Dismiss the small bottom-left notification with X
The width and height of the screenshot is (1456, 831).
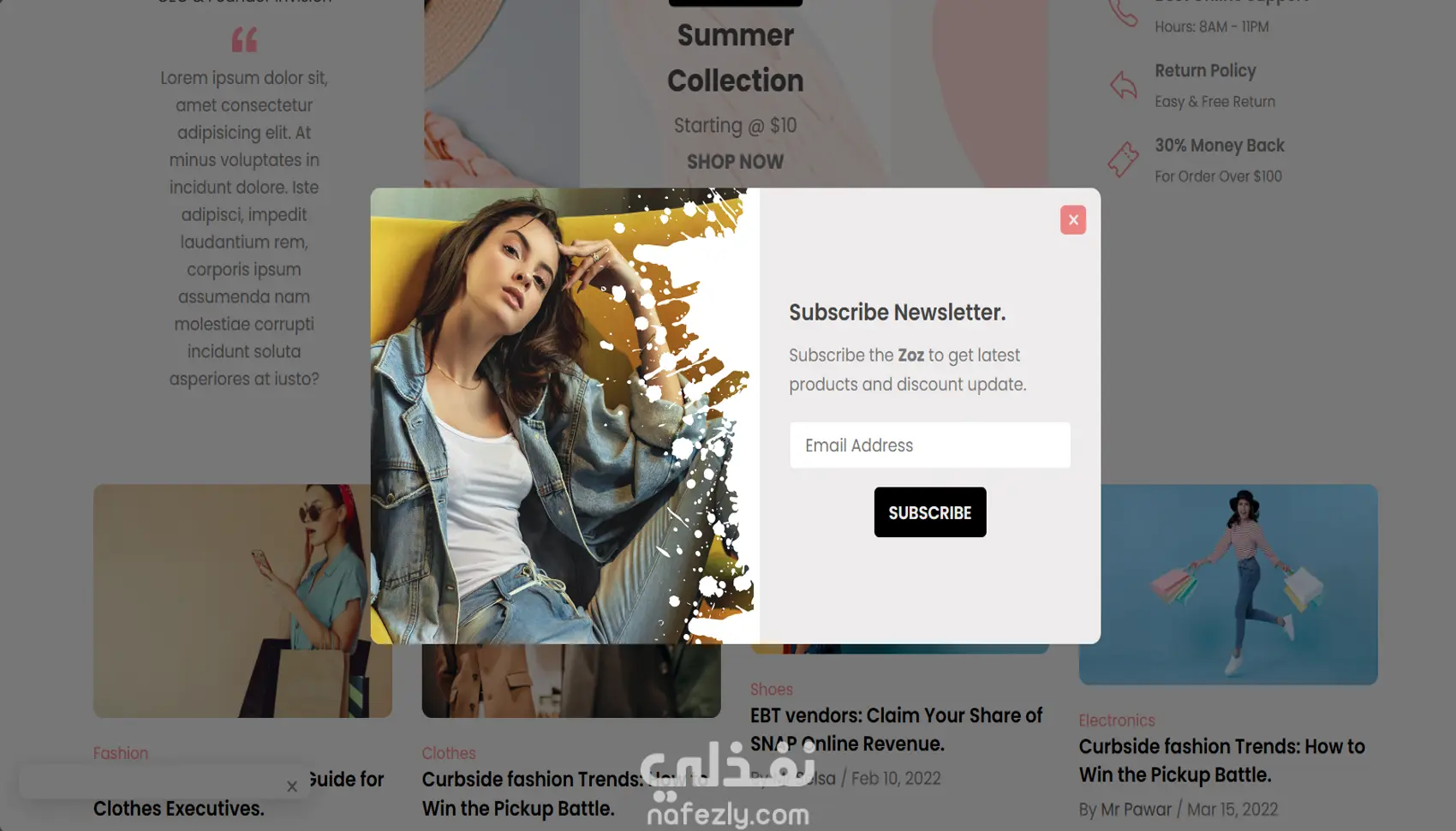292,786
